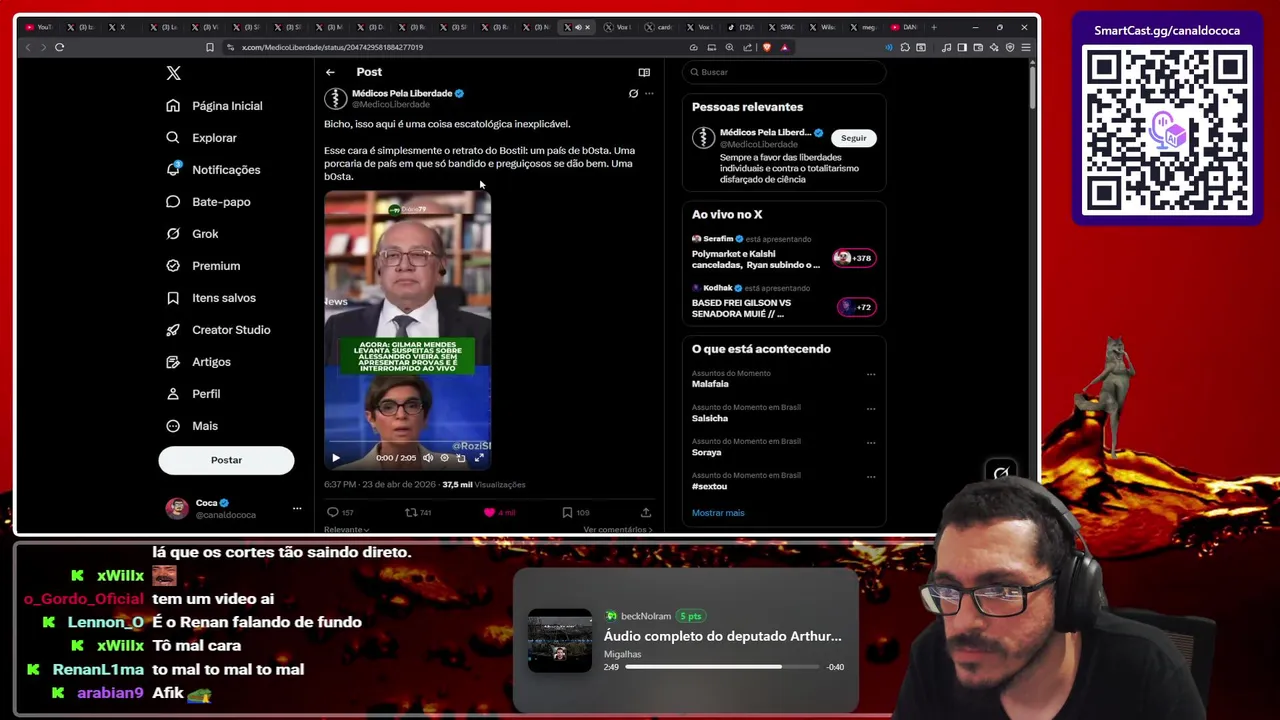Open the post's more options menu
The height and width of the screenshot is (720, 1280).
click(649, 93)
